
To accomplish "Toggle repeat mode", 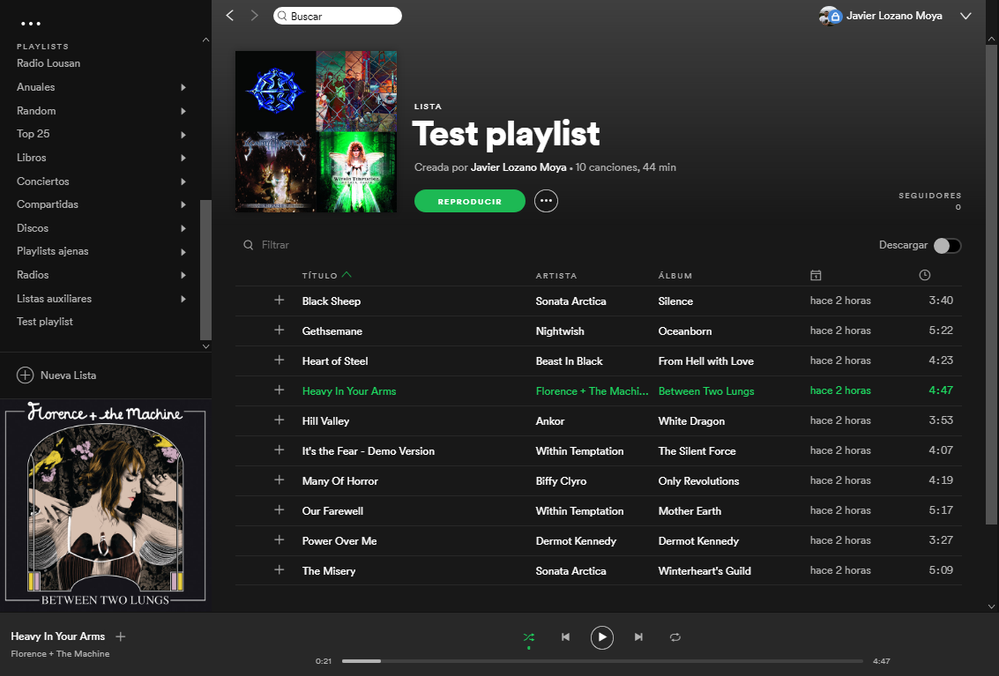I will 675,637.
